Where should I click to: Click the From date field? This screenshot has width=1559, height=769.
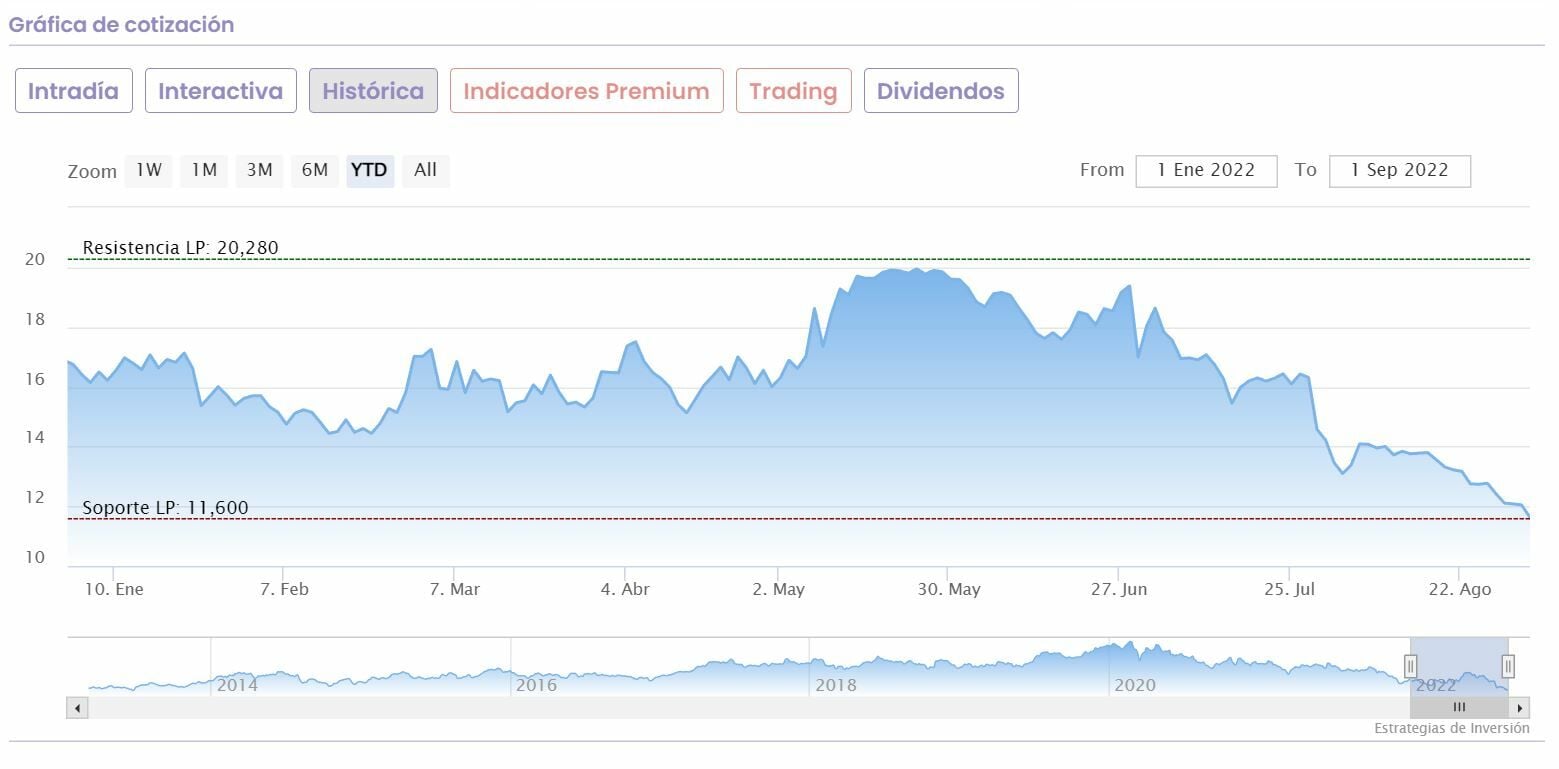coord(1206,170)
